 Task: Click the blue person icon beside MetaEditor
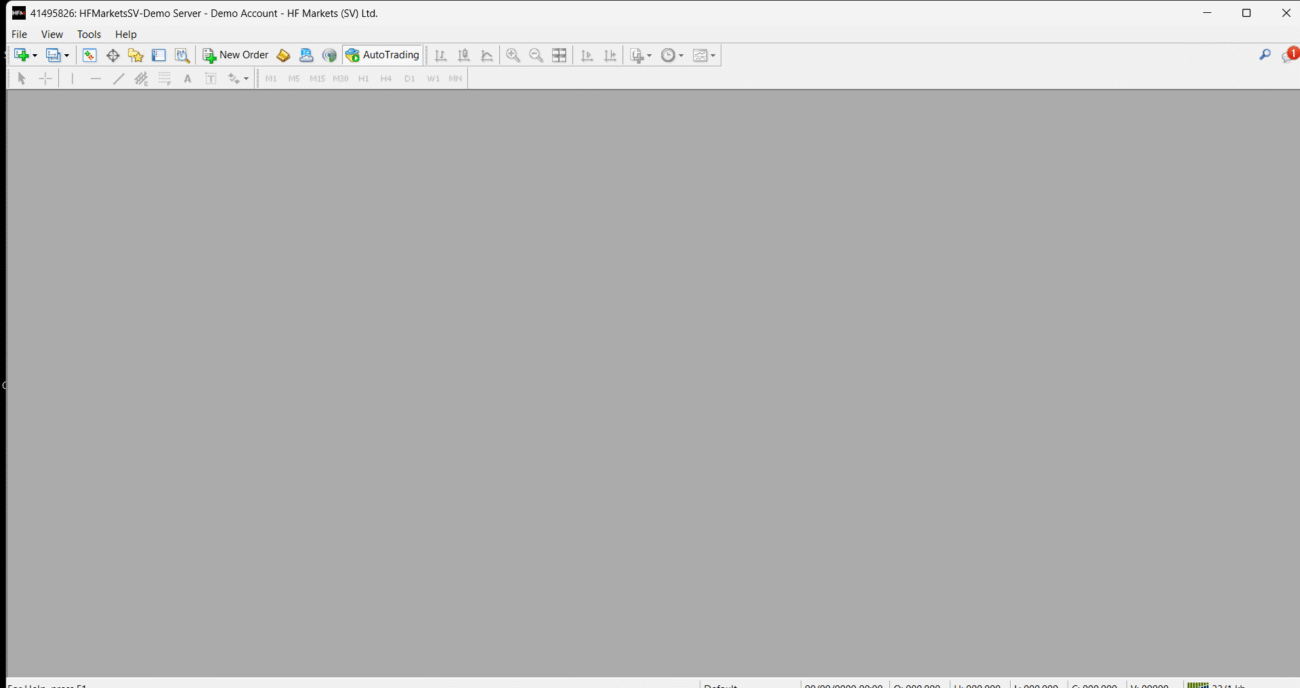click(x=307, y=56)
